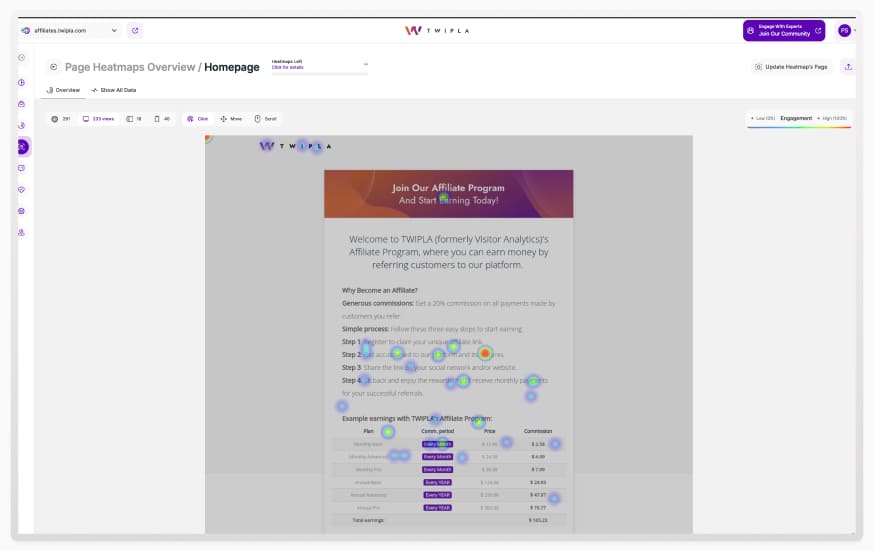Switch to the tablet device filter showing 18
Viewport: 874px width, 551px height.
134,119
